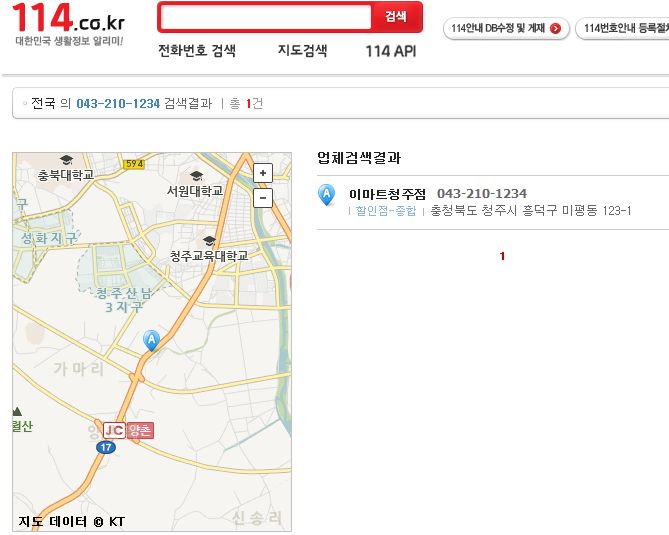
Task: Click the 업체검색결과 heading
Action: 359,158
